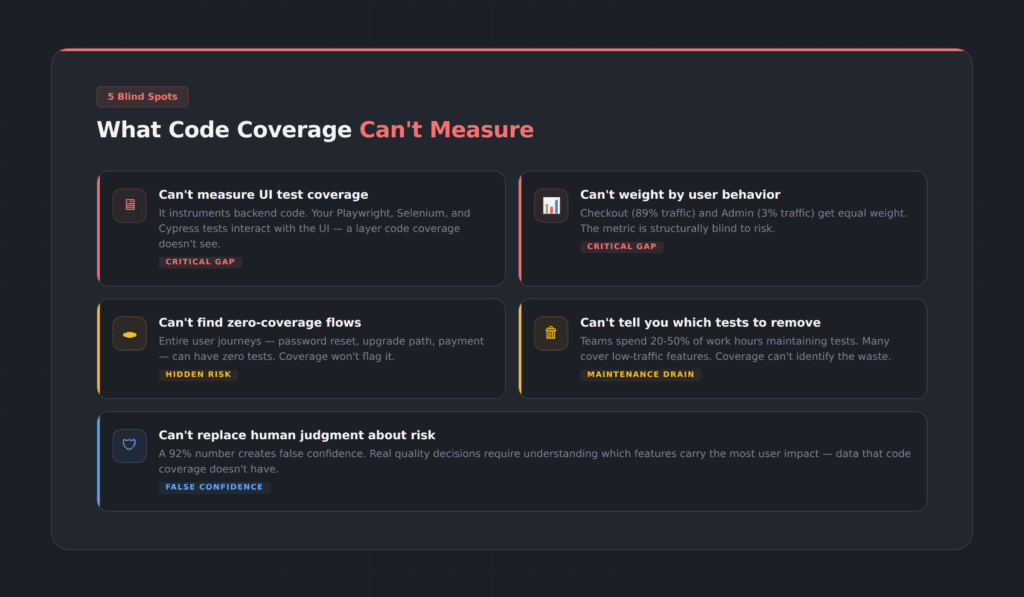Open the Can't measure UI test coverage title
The width and height of the screenshot is (1024, 597).
click(263, 194)
